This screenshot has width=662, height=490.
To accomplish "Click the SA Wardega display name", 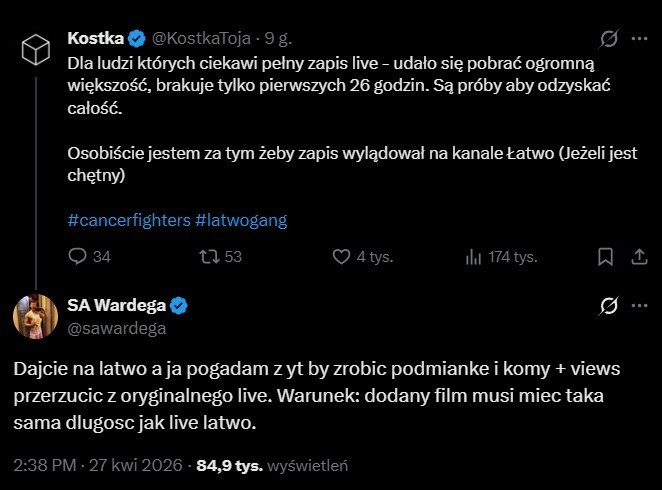I will point(115,305).
